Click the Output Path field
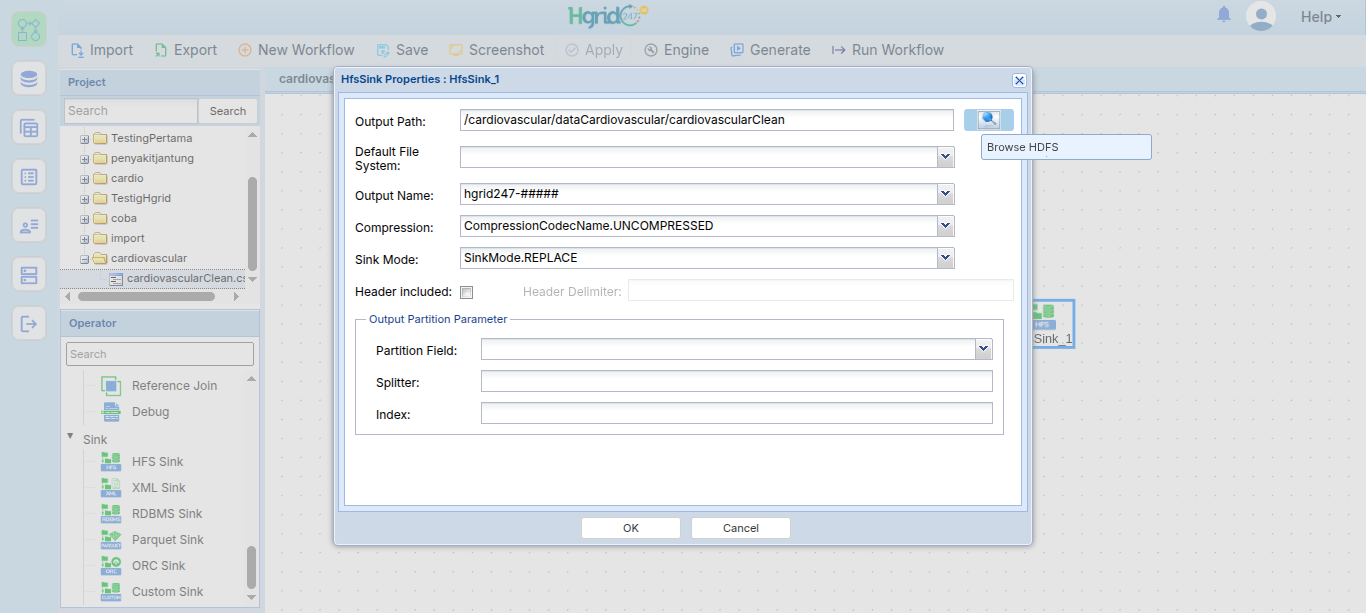1366x613 pixels. tap(707, 120)
